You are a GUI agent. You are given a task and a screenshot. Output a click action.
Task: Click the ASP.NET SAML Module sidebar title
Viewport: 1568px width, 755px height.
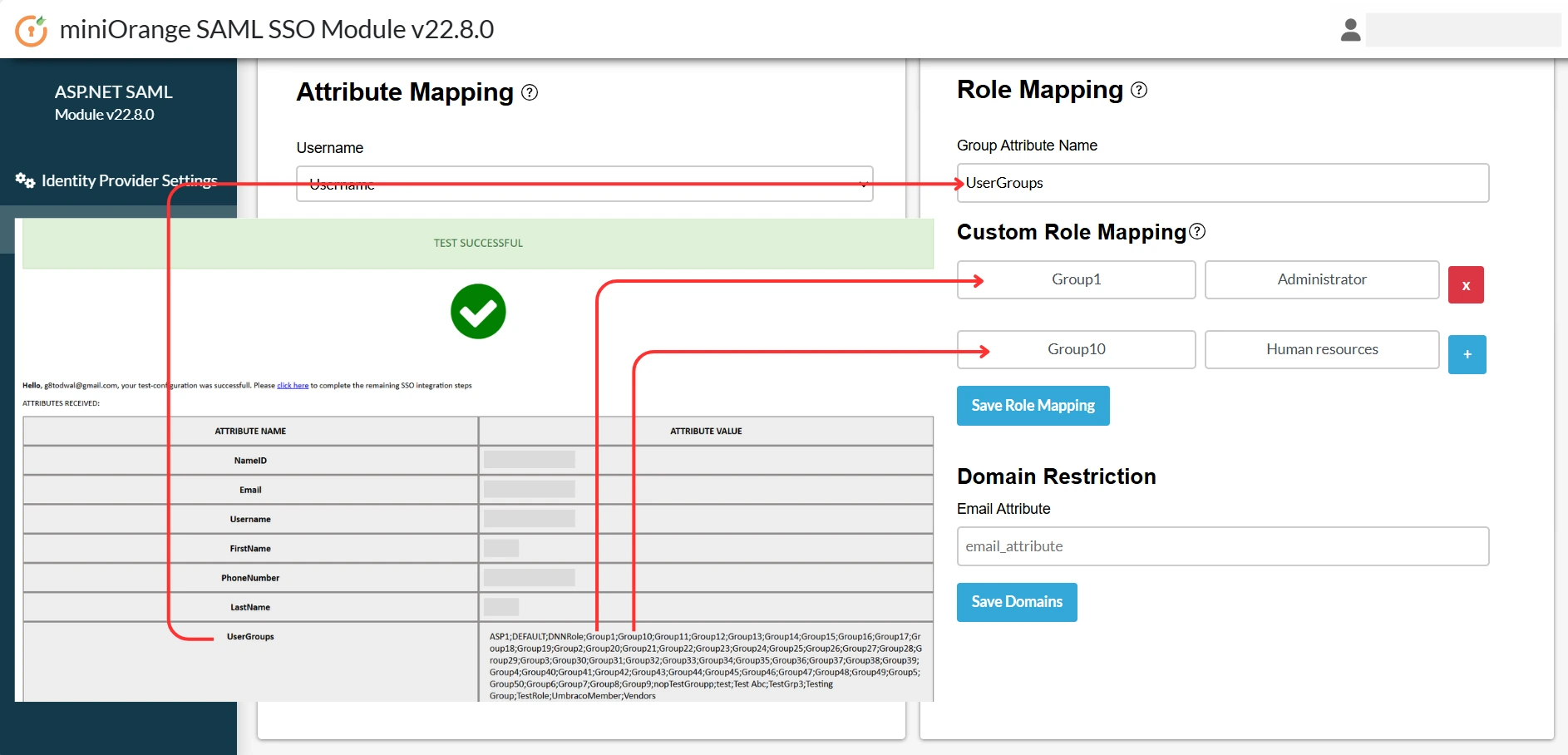113,102
